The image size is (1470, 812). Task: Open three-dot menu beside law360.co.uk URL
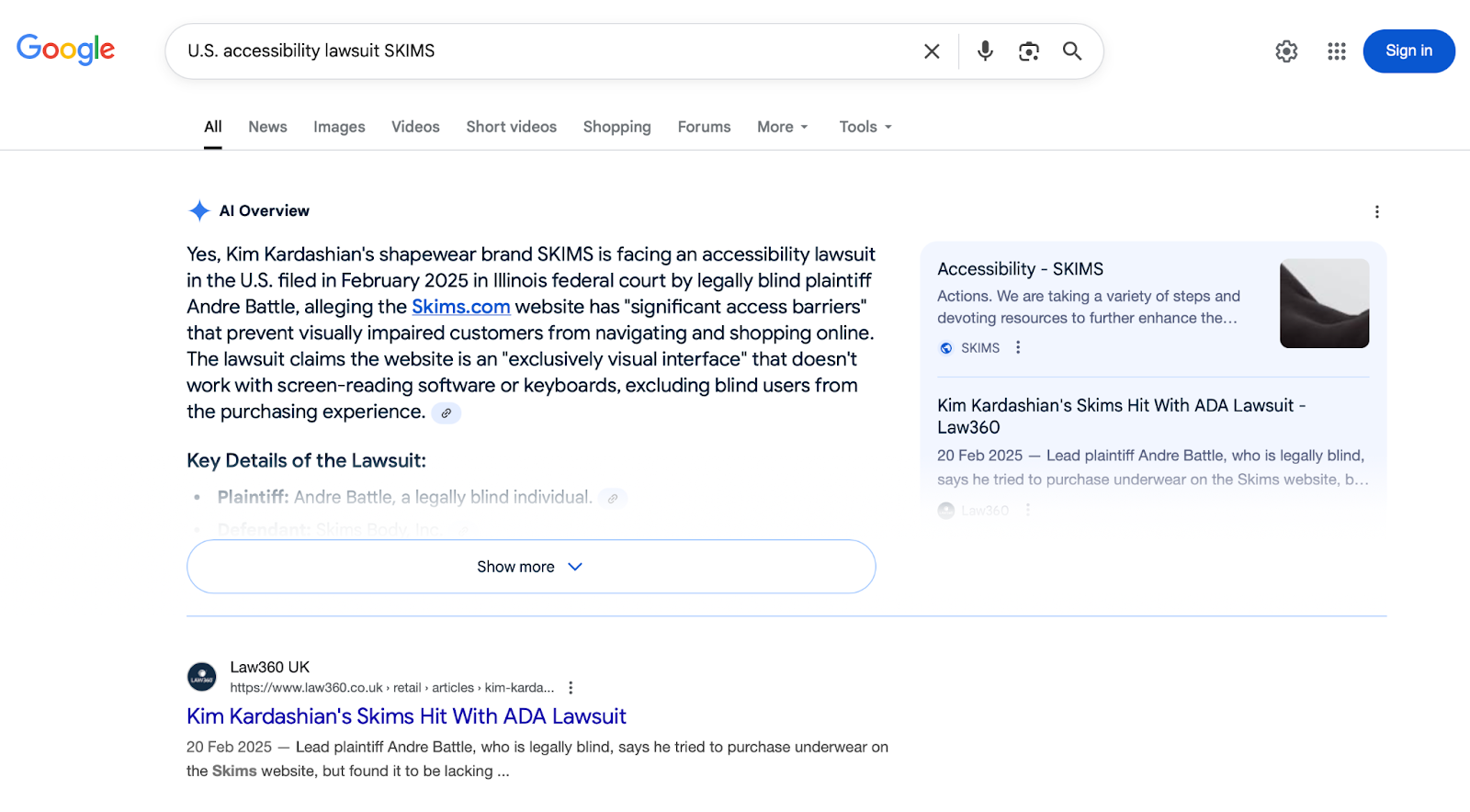[x=571, y=688]
